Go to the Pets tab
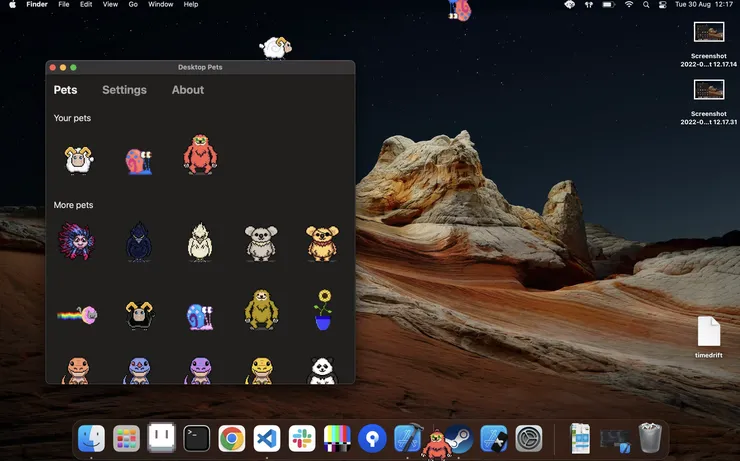This screenshot has width=740, height=461. coord(65,90)
